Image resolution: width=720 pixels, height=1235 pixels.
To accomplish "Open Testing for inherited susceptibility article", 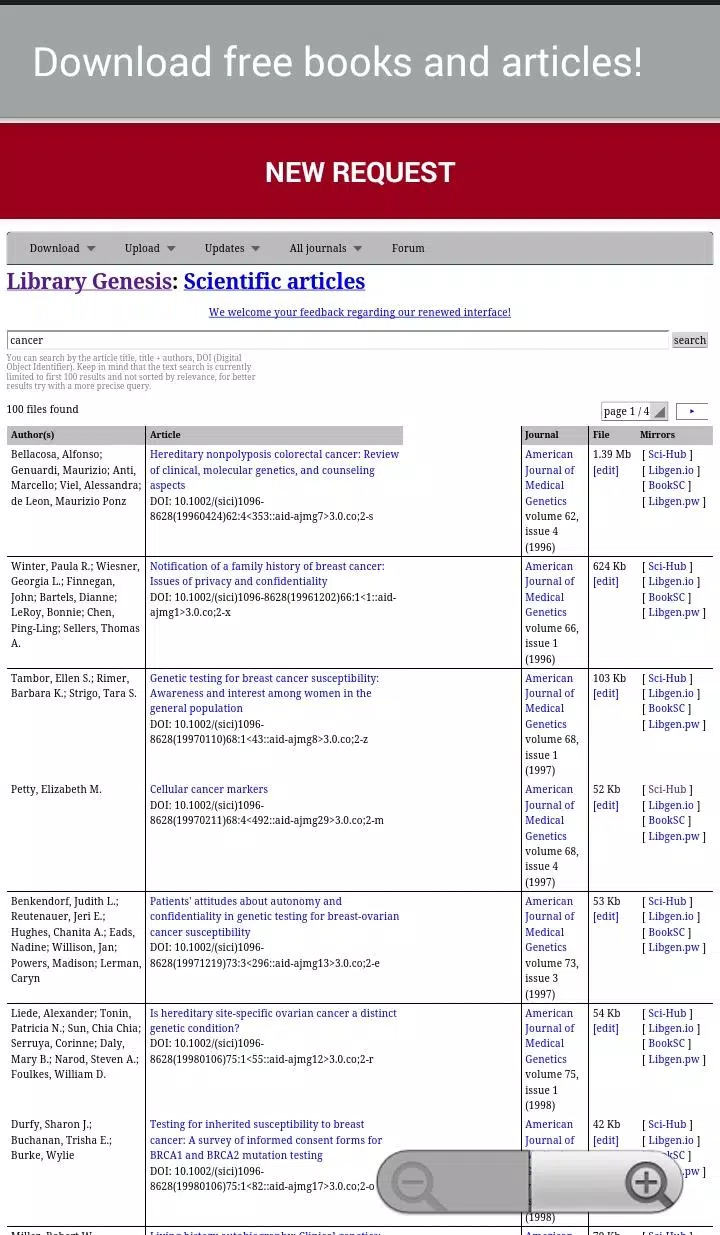I will point(266,1140).
